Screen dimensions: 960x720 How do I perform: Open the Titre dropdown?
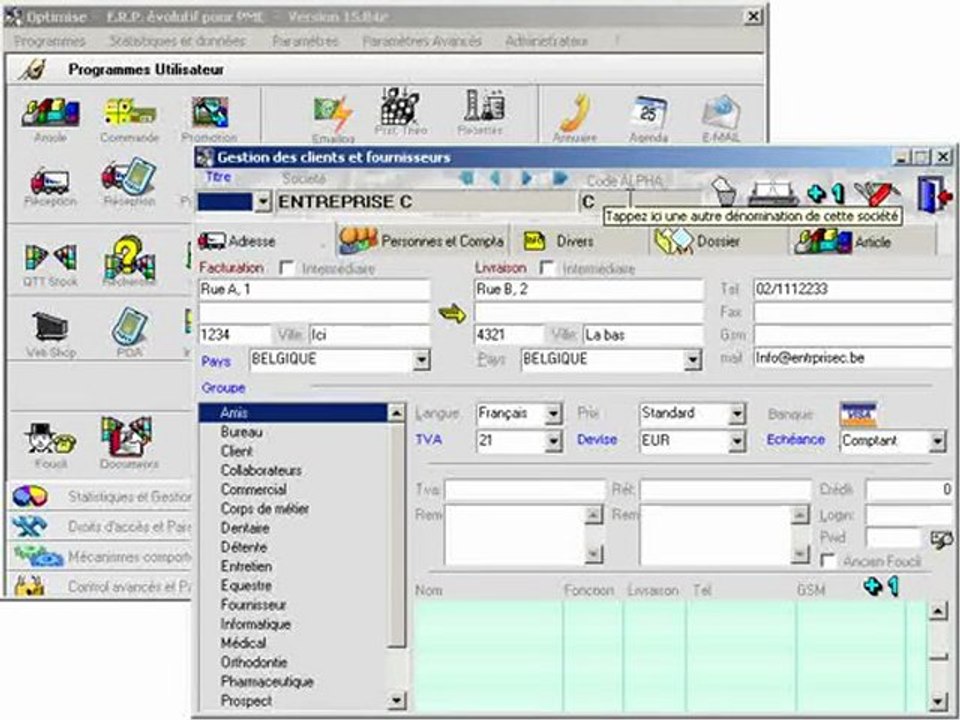click(x=263, y=201)
